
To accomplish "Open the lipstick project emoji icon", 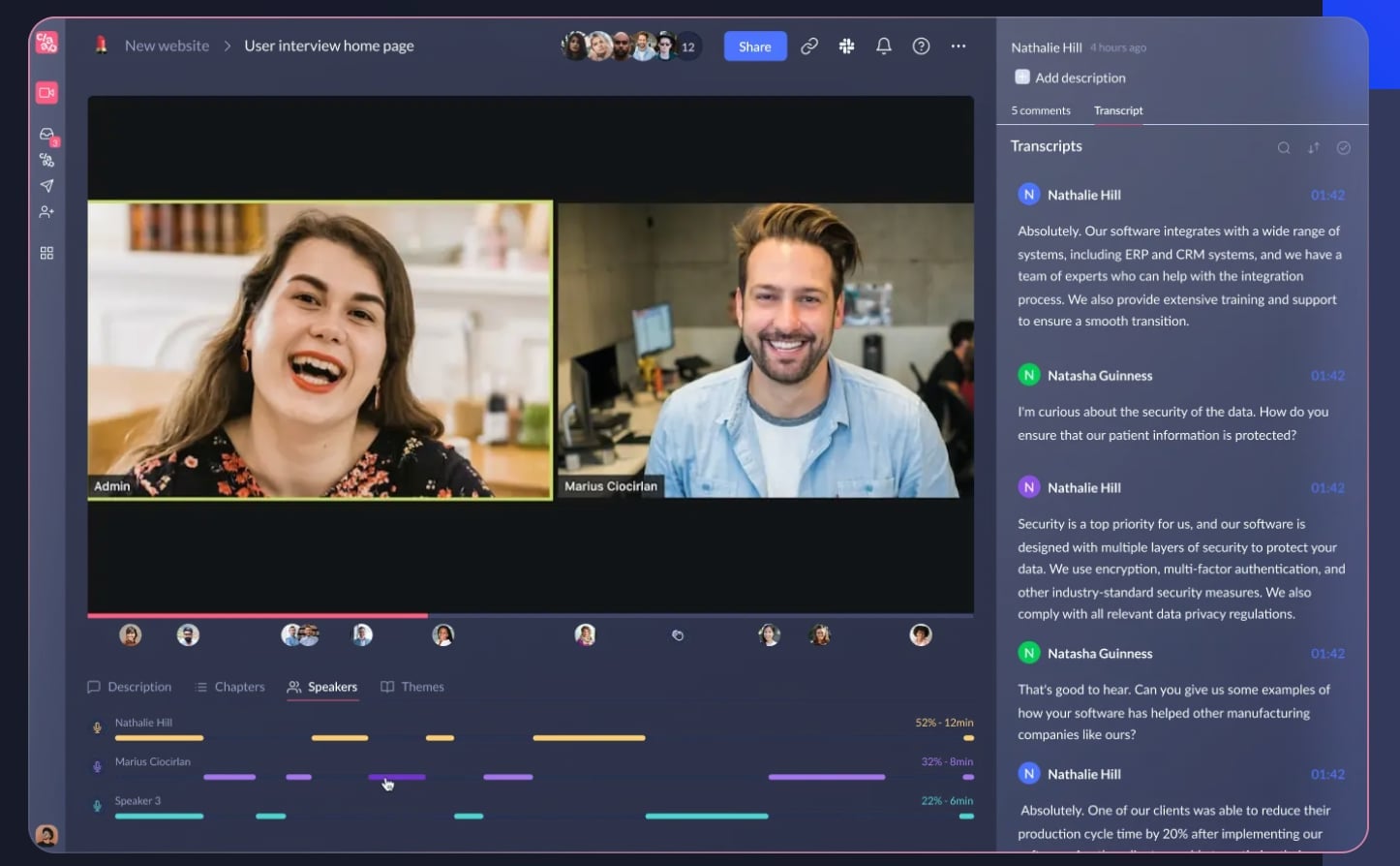I will (101, 45).
